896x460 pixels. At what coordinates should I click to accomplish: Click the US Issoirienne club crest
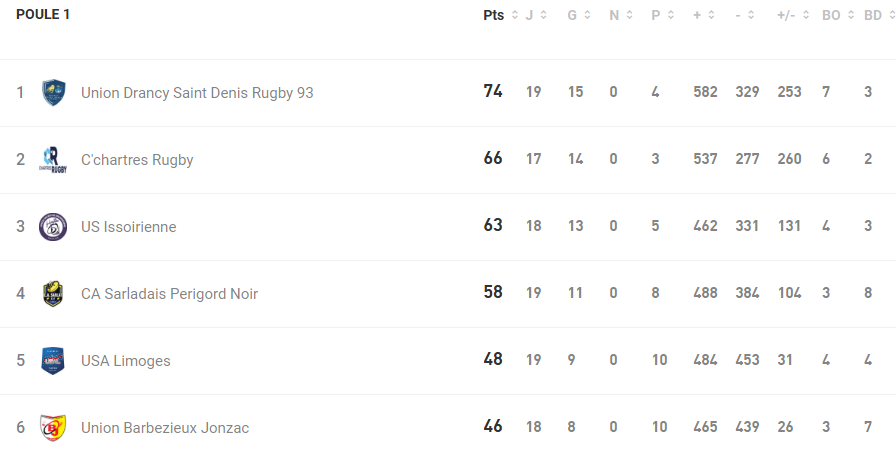click(x=53, y=227)
